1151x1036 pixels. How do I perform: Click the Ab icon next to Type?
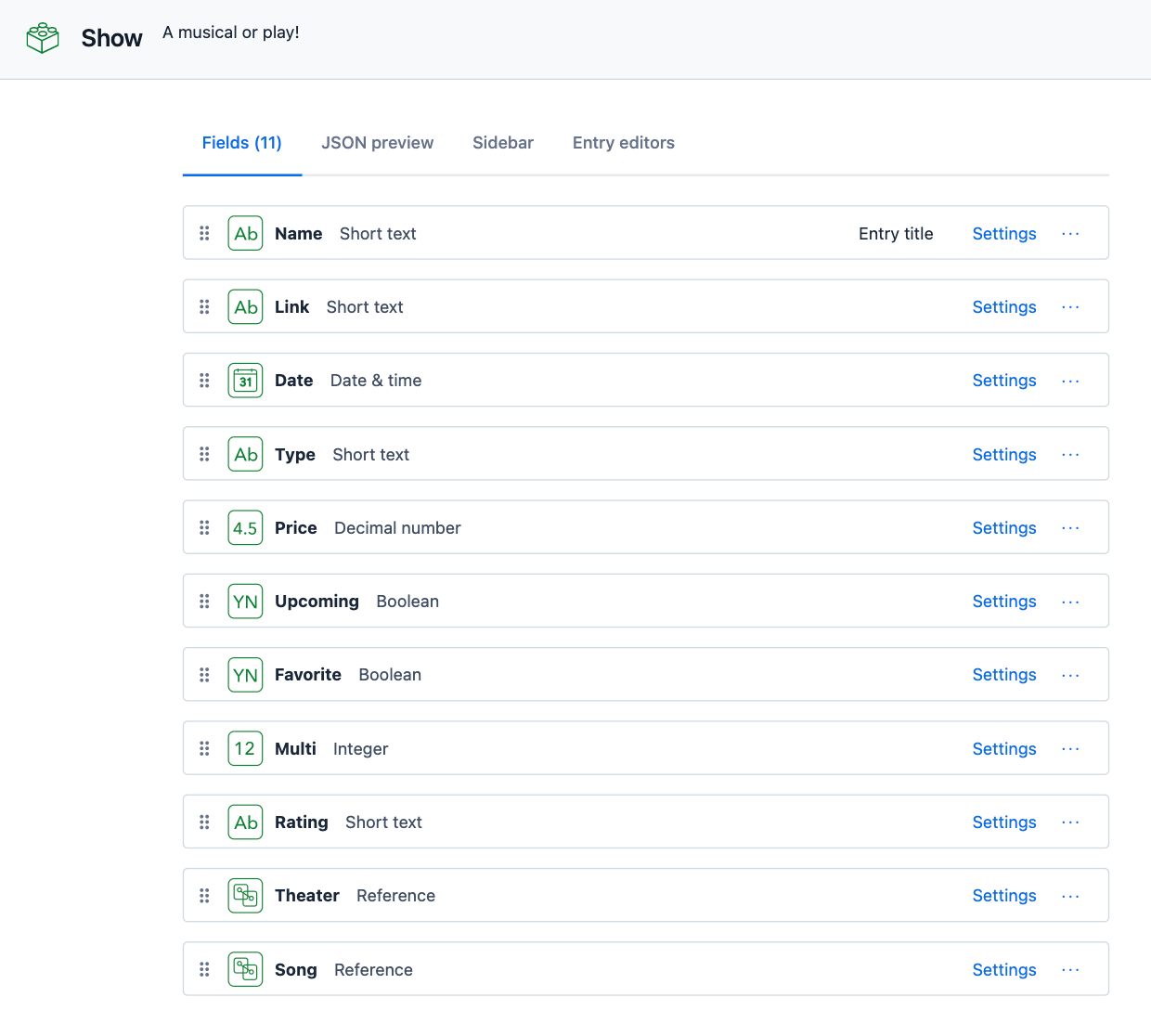click(x=245, y=454)
